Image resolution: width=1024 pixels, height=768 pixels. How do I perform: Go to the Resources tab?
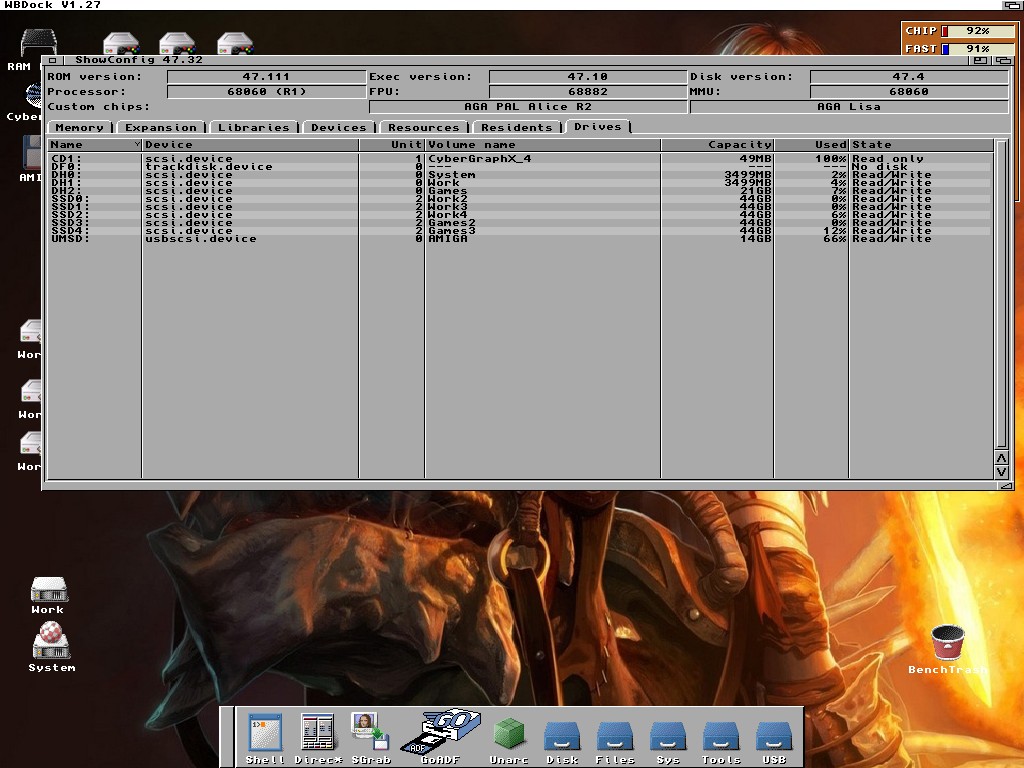point(424,127)
